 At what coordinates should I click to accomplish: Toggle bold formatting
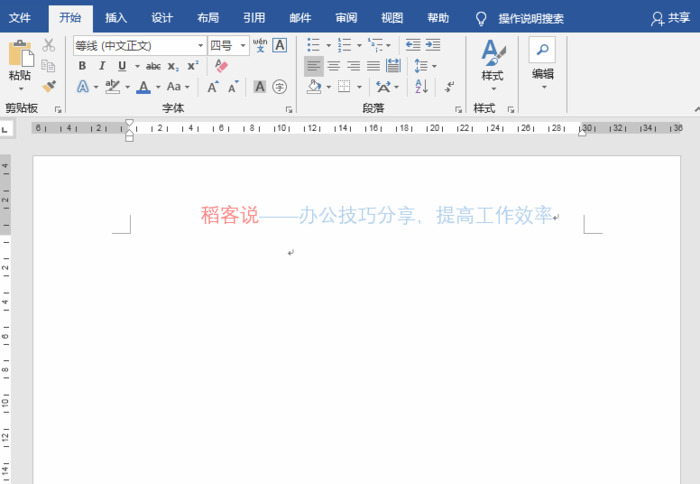82,66
